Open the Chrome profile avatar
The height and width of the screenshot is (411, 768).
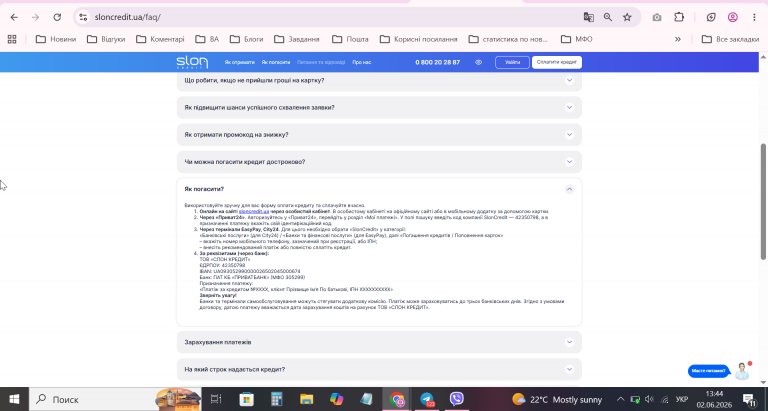733,17
